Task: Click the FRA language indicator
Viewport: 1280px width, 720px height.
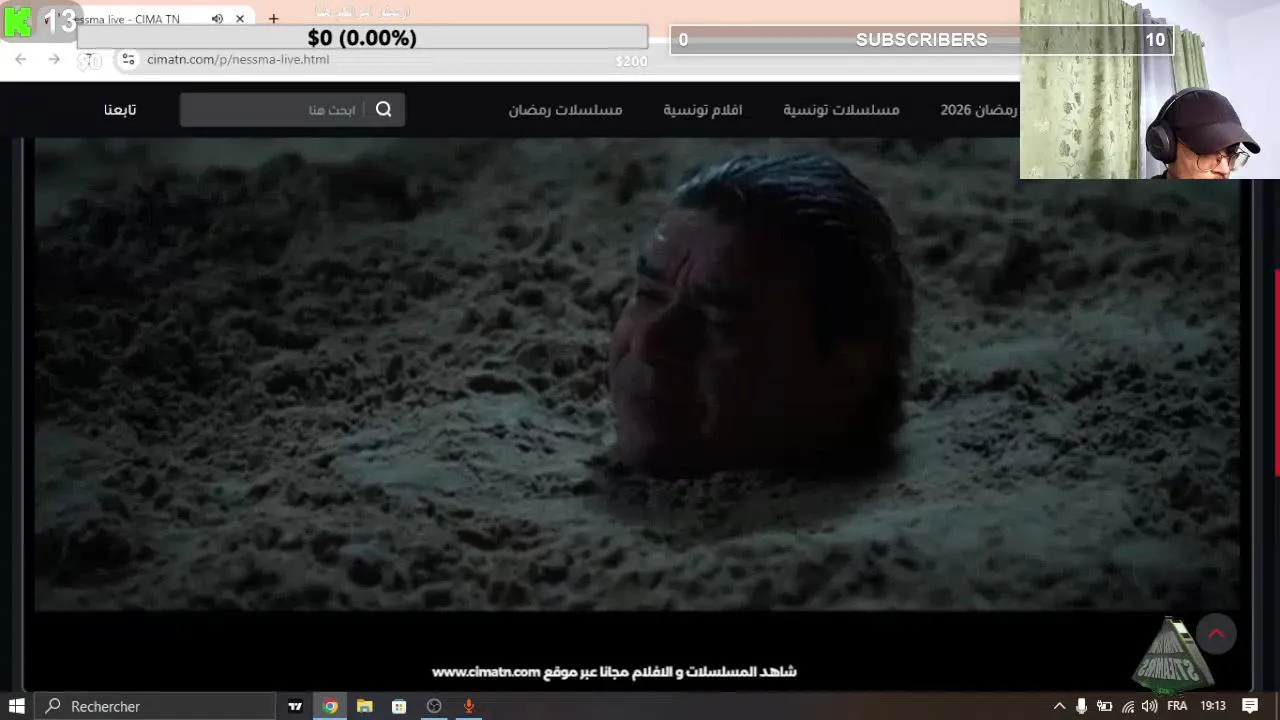Action: 1177,706
